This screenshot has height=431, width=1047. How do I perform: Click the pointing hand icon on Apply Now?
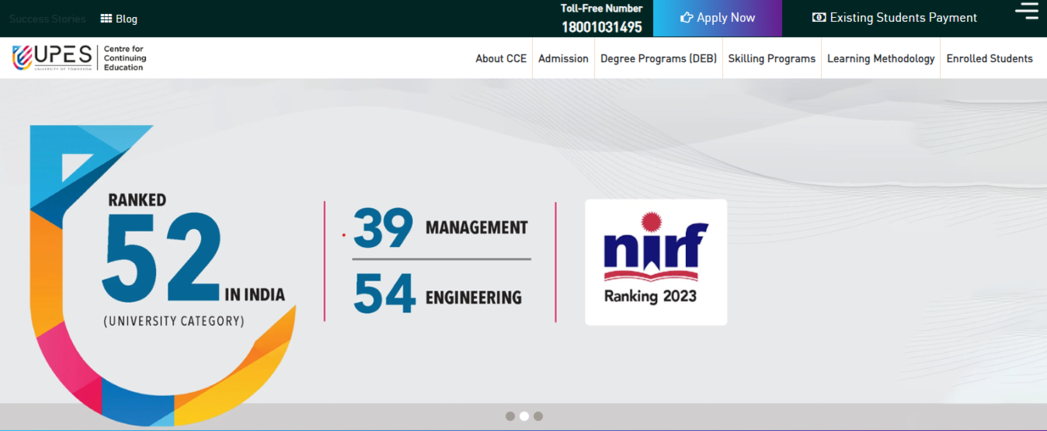pyautogui.click(x=686, y=18)
